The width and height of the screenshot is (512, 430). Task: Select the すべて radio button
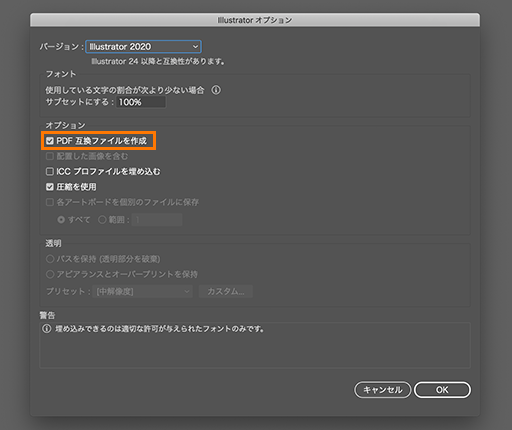[x=61, y=220]
